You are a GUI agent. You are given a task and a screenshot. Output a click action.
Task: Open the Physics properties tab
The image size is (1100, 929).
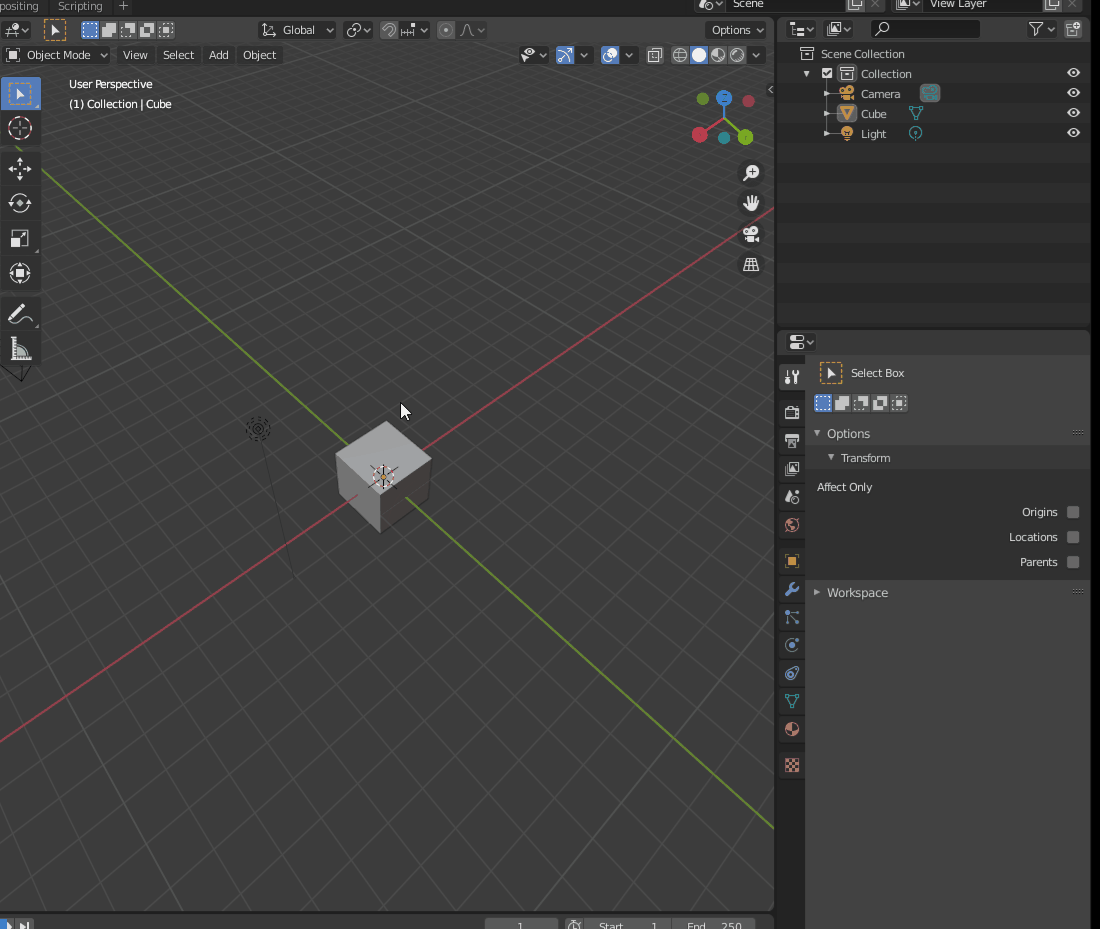pyautogui.click(x=792, y=645)
